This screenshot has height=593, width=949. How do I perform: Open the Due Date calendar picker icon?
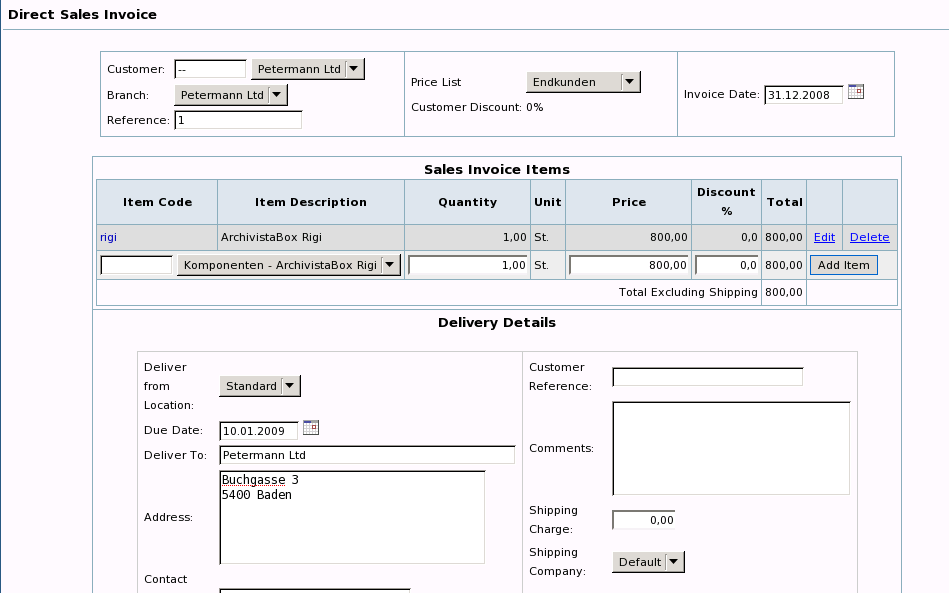[310, 428]
